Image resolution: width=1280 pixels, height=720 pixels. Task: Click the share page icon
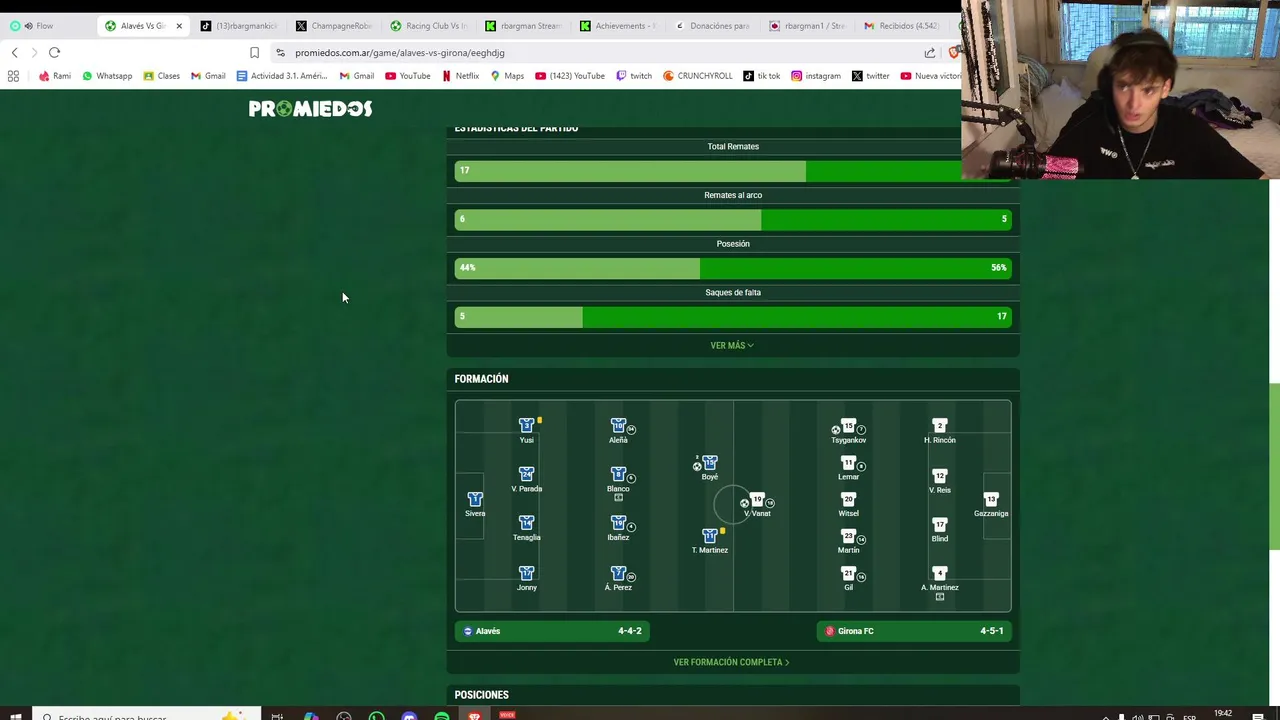[x=930, y=52]
